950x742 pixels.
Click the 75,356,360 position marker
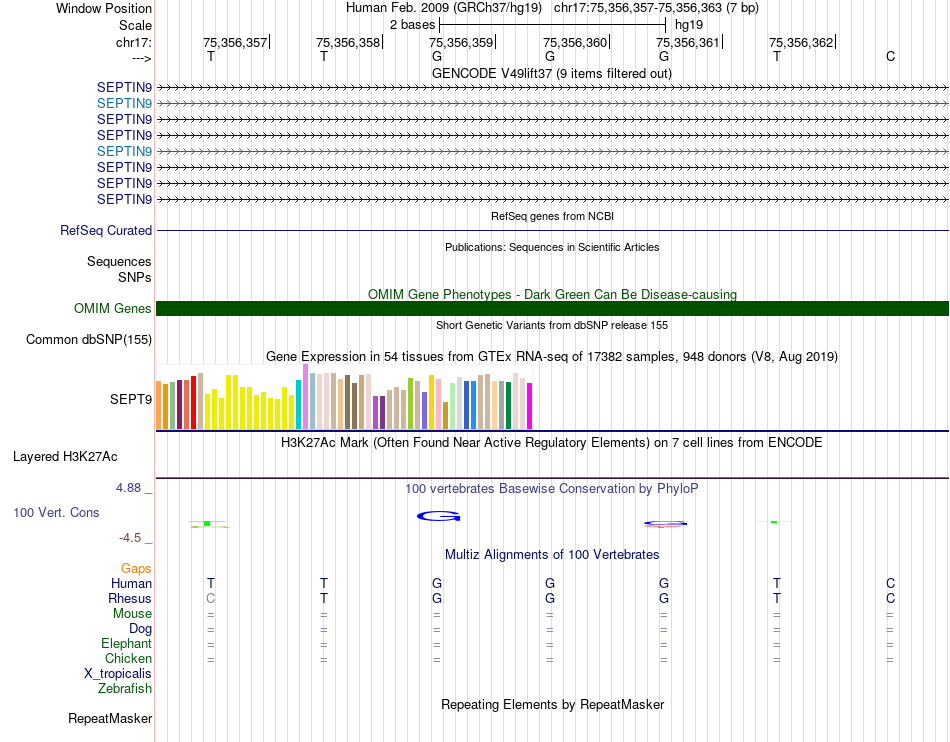point(574,42)
